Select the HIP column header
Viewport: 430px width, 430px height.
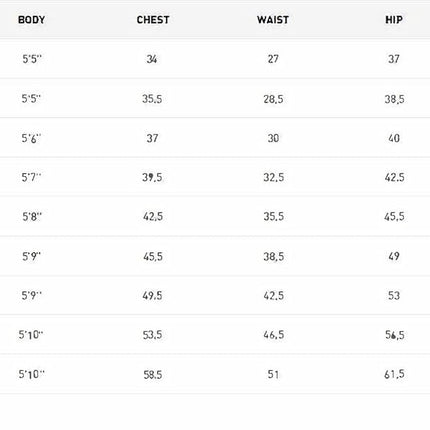pyautogui.click(x=394, y=20)
